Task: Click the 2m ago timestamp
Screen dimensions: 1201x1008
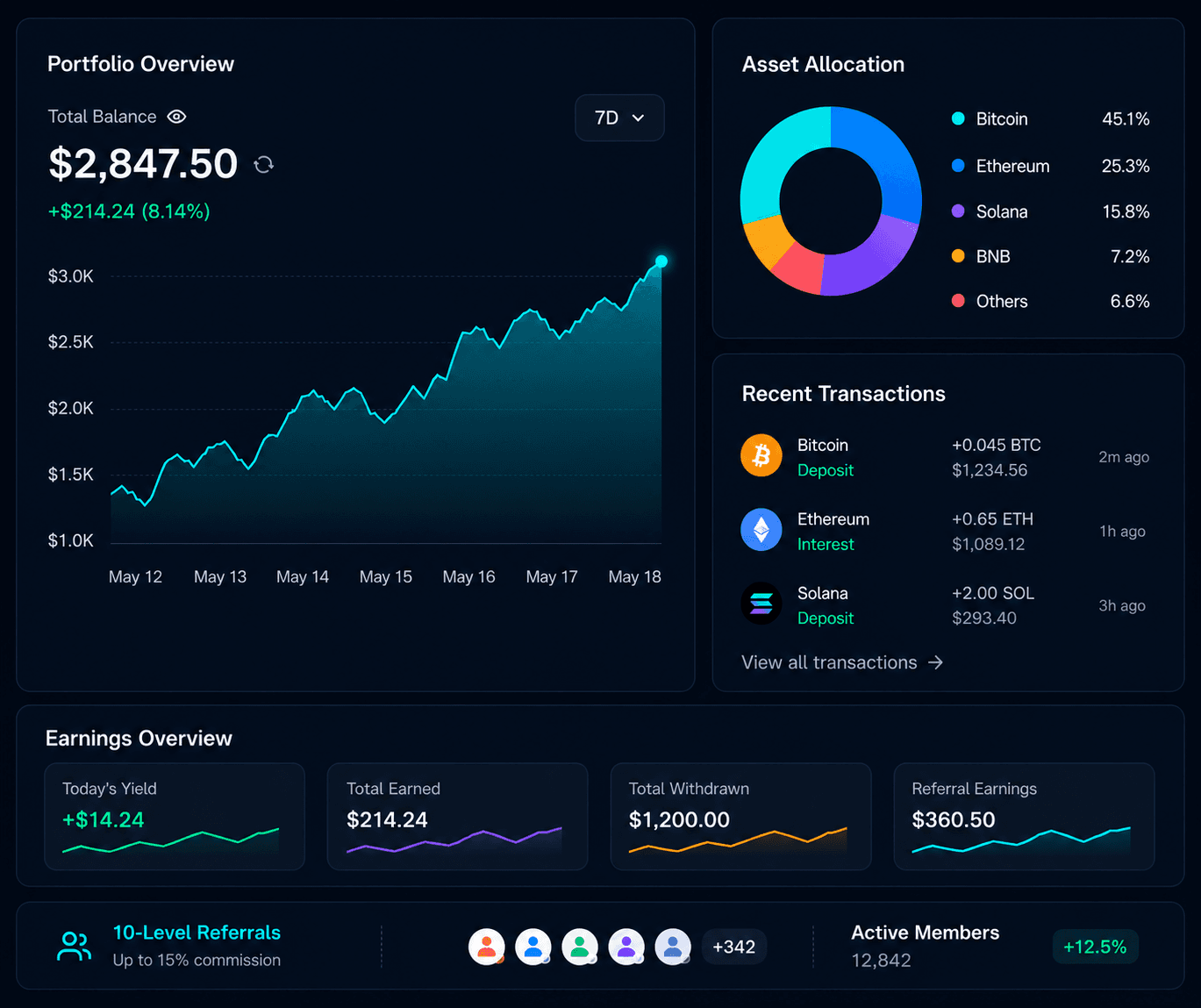Action: (x=1124, y=457)
